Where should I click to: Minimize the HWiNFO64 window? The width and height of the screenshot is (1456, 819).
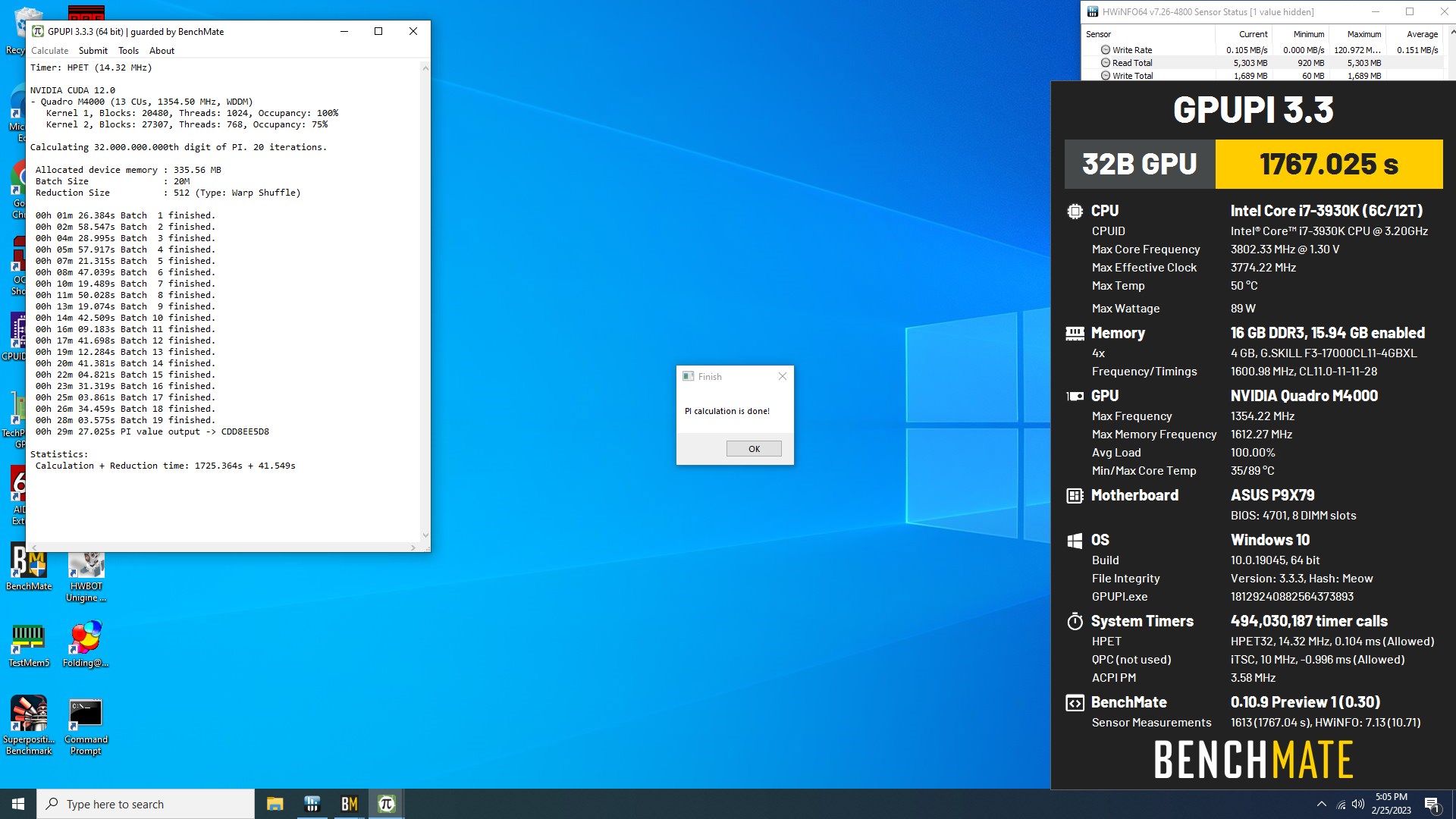1376,11
